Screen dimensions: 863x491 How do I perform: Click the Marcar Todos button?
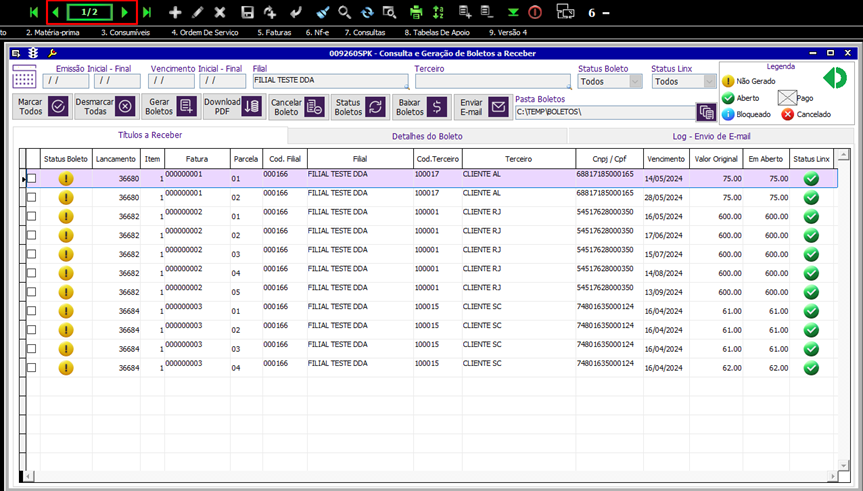coord(44,107)
